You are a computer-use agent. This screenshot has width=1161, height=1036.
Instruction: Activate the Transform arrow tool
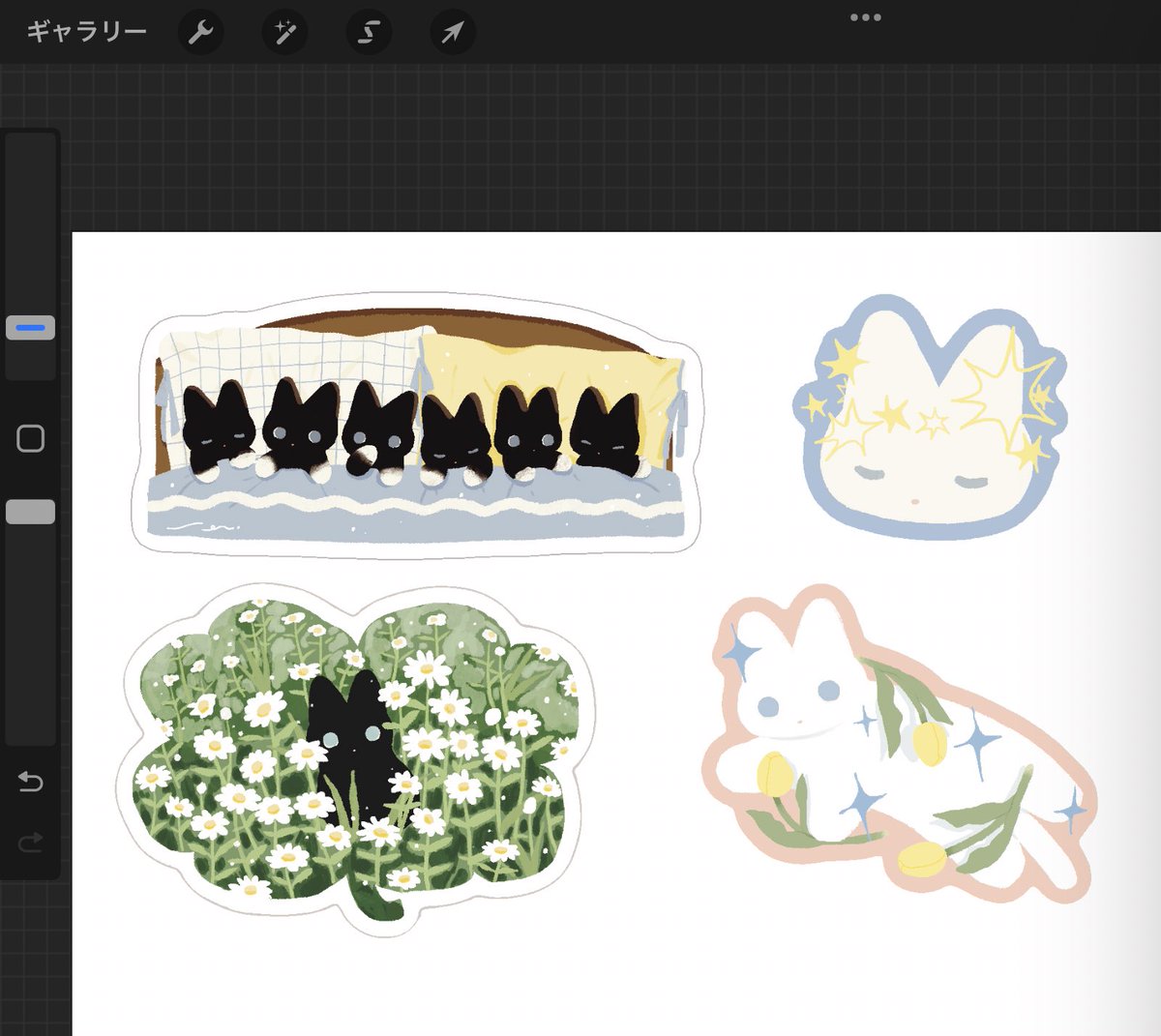pos(452,33)
